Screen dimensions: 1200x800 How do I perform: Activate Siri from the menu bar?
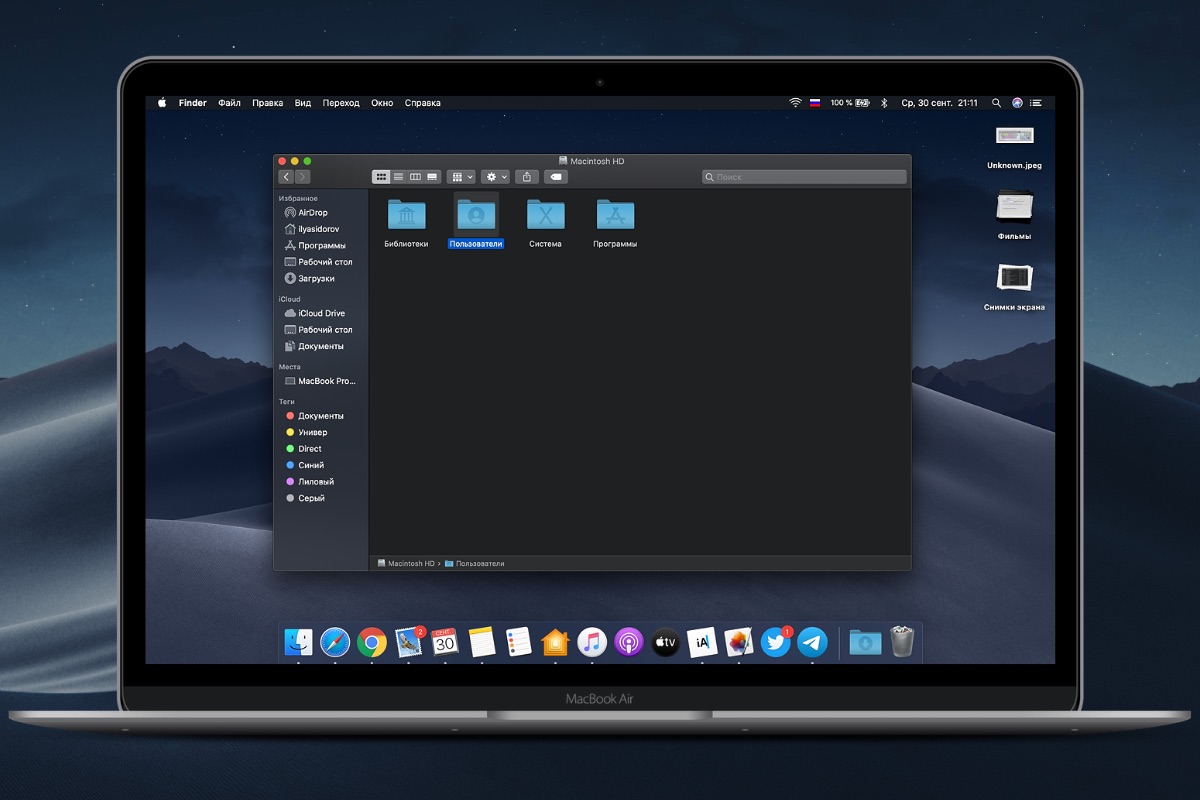click(x=1017, y=103)
